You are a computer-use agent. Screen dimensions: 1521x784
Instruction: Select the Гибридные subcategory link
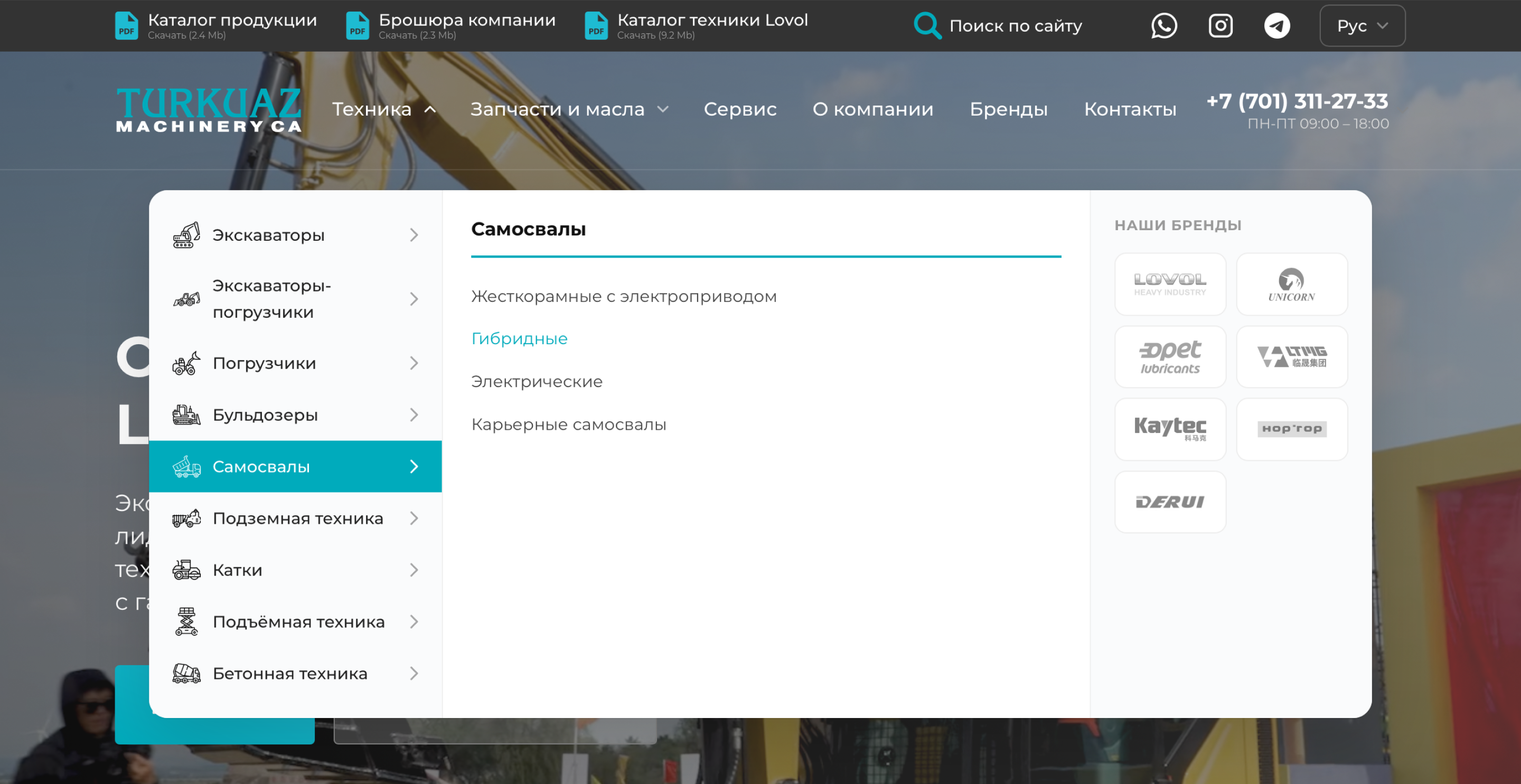coord(520,339)
